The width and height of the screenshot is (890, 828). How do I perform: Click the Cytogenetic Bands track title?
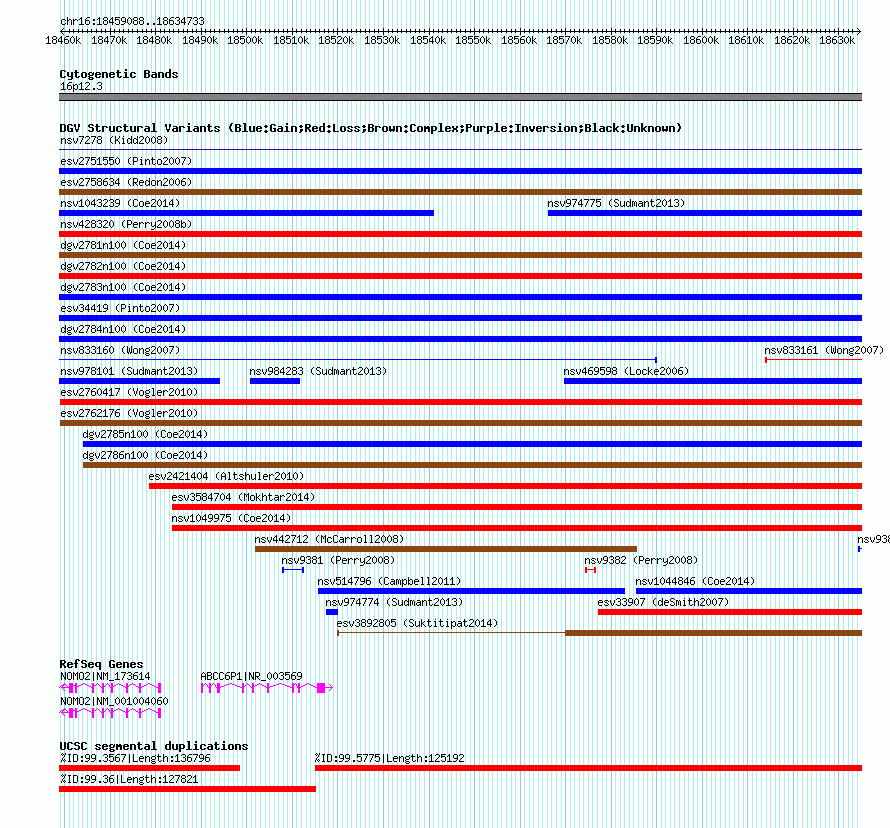coord(119,74)
